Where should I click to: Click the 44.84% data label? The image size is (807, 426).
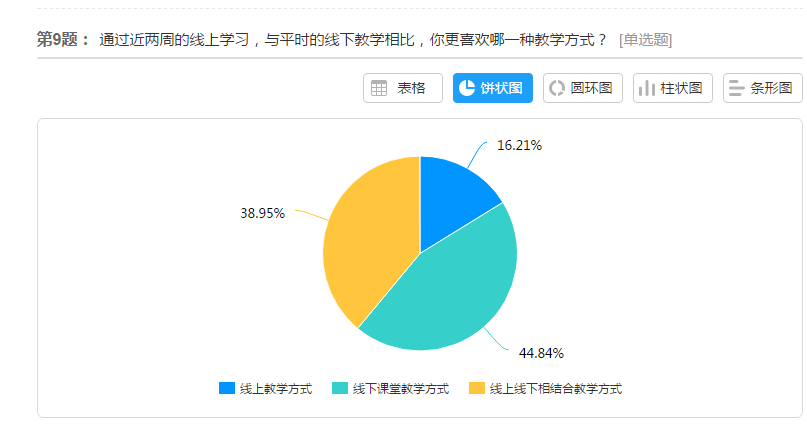541,353
